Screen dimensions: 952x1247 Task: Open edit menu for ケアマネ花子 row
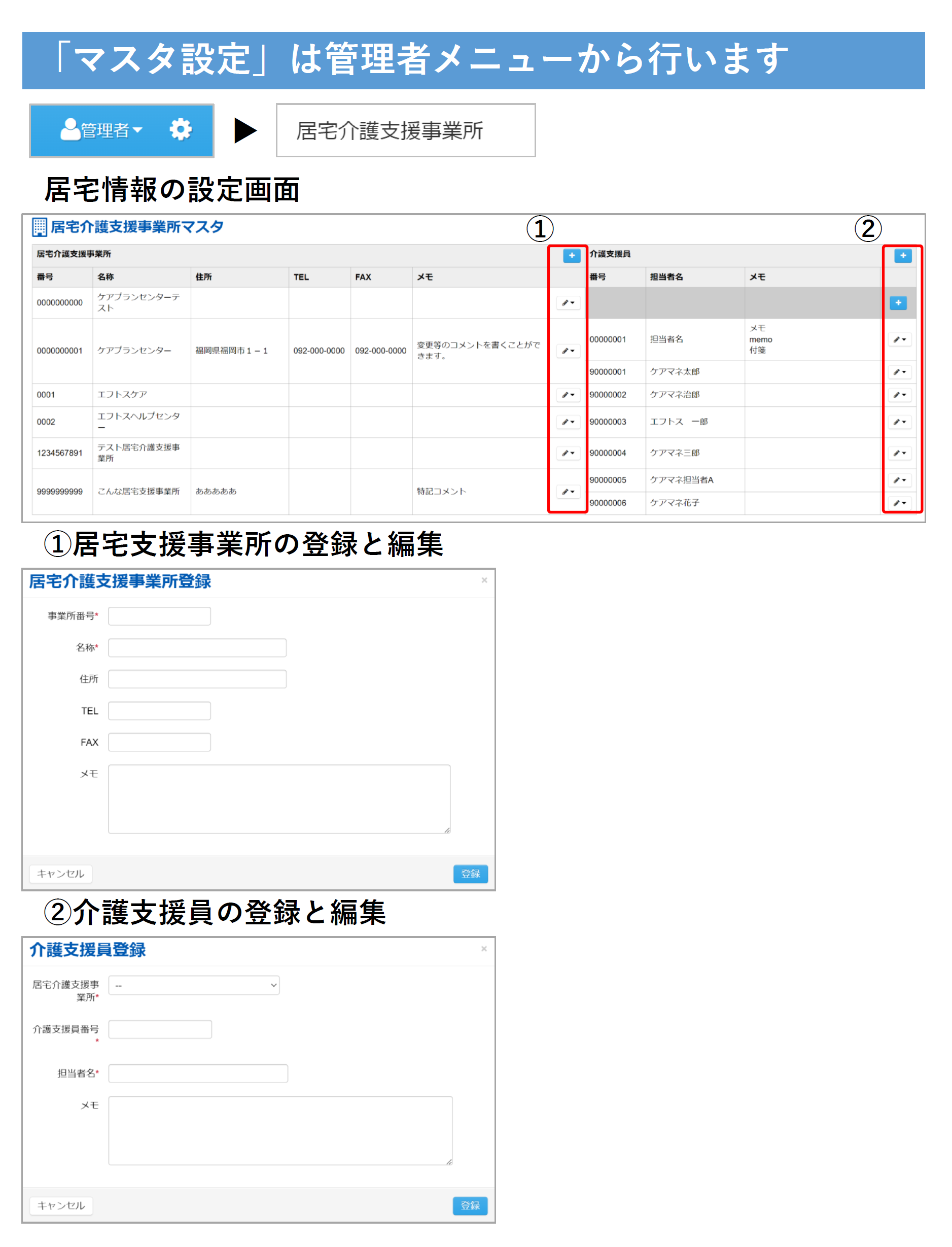point(899,503)
